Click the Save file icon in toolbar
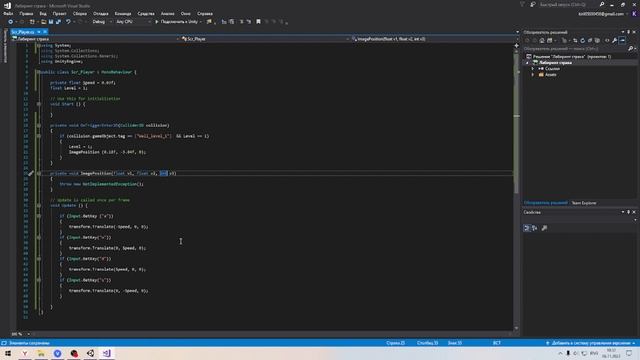This screenshot has height=360, width=640. (x=51, y=22)
